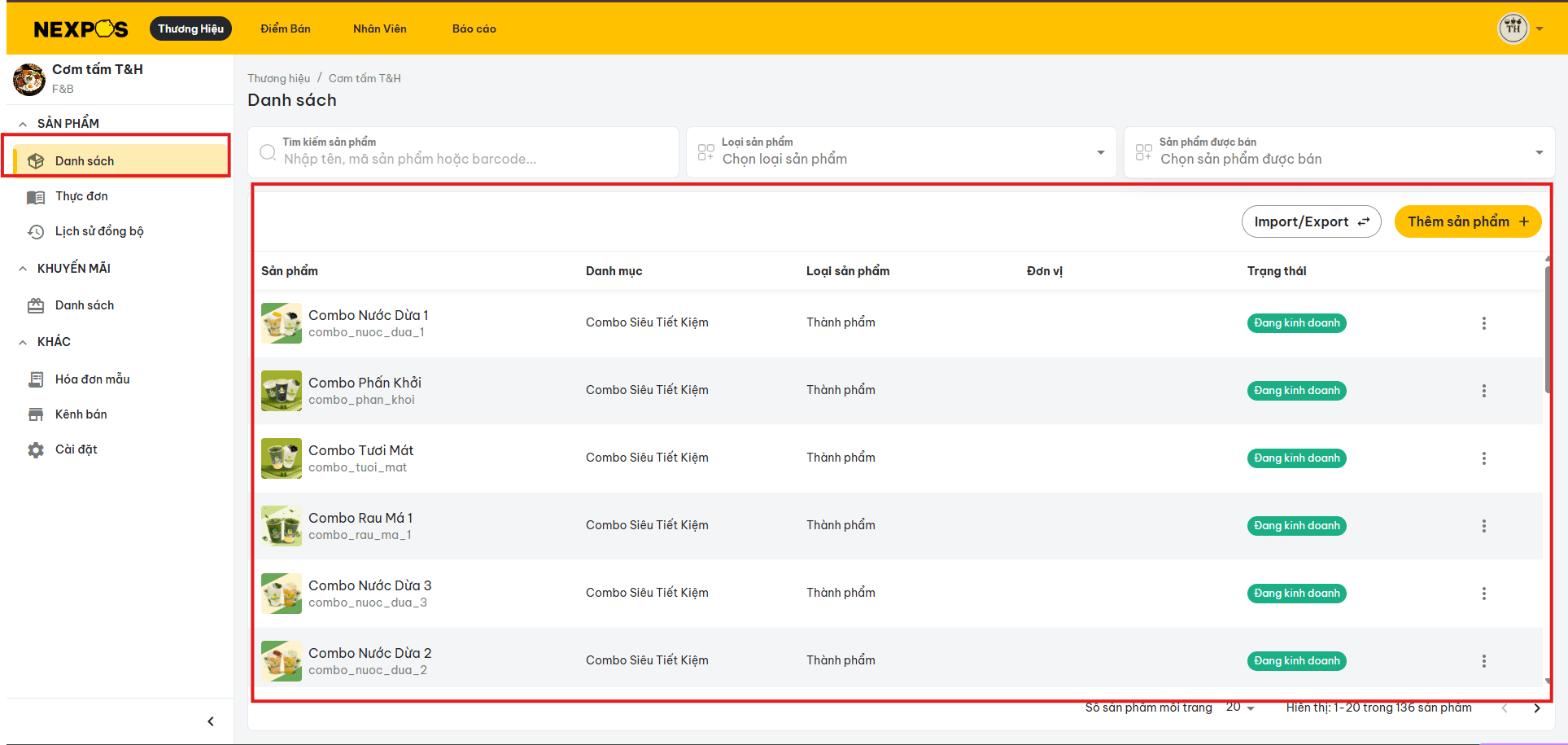This screenshot has width=1568, height=745.
Task: Click the combo_tuoi_mat product code
Action: (357, 467)
